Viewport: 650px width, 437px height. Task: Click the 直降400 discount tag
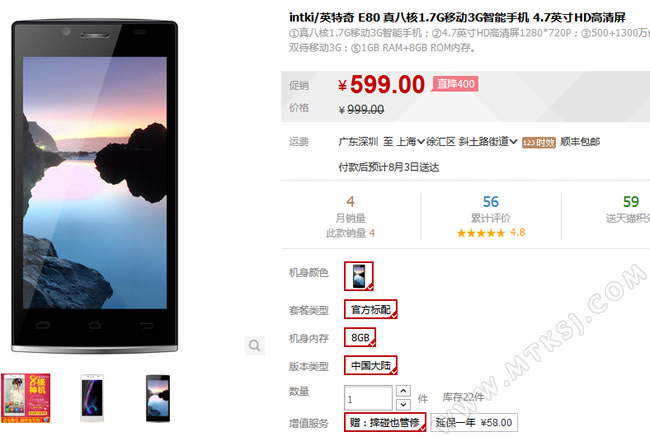(456, 84)
